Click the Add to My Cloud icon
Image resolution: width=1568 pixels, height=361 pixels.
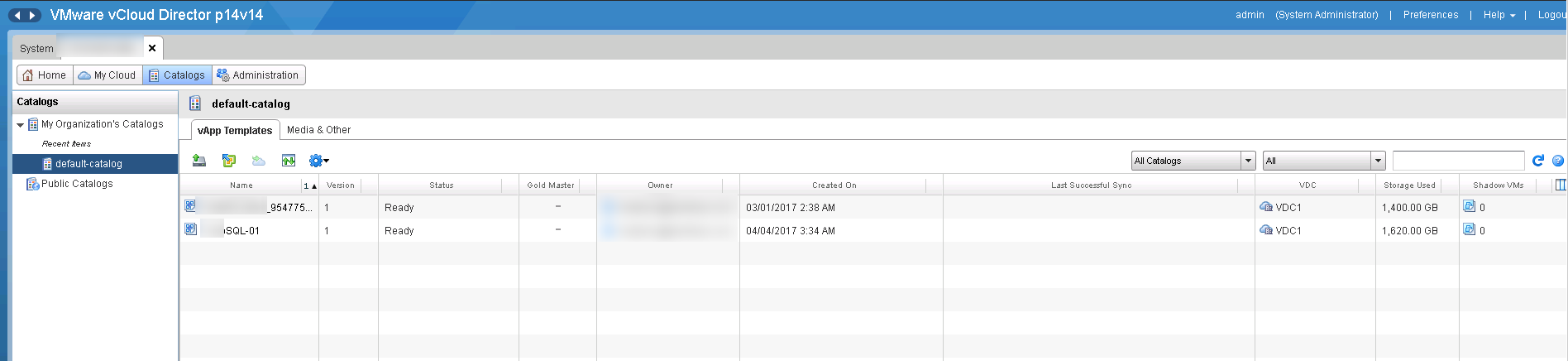point(259,161)
